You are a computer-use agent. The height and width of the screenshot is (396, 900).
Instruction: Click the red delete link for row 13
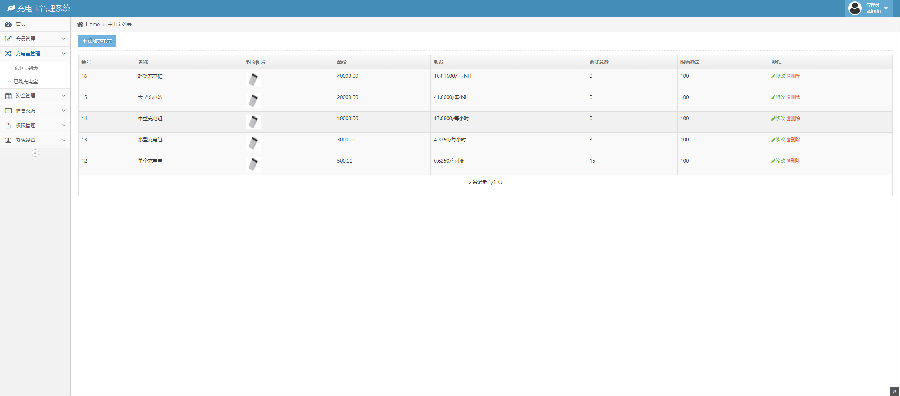793,139
